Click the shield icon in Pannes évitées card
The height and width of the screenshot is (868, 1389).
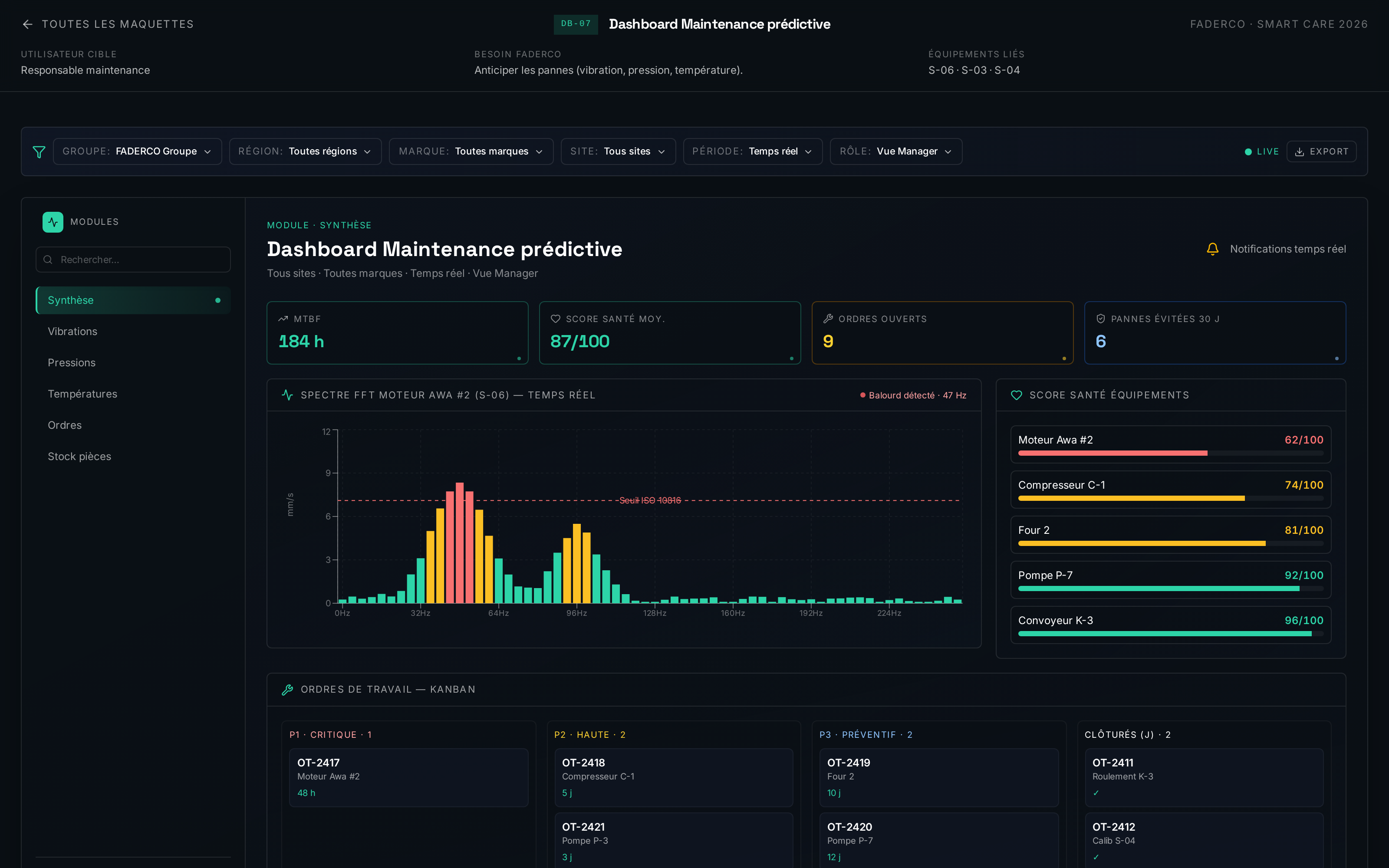[x=1100, y=319]
